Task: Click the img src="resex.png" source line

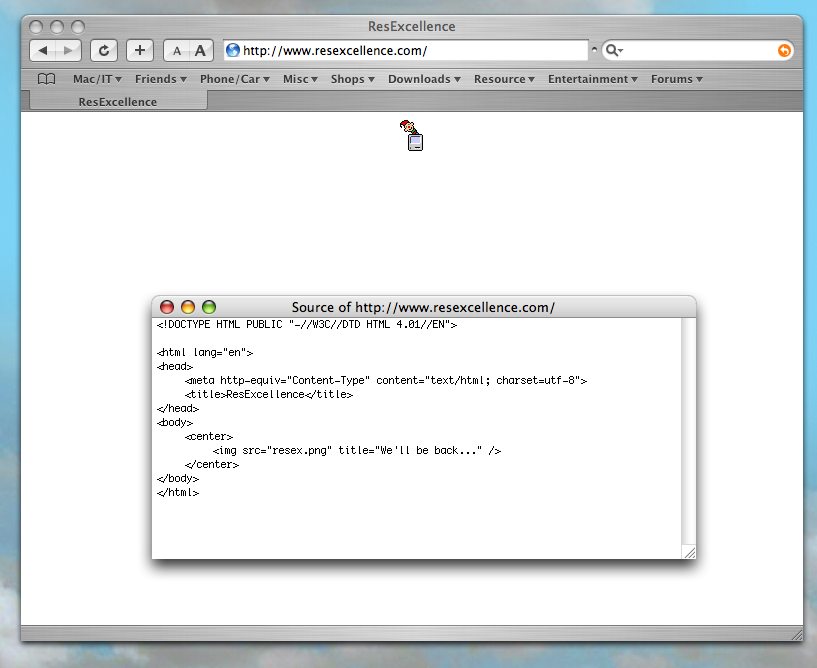Action: [x=357, y=450]
